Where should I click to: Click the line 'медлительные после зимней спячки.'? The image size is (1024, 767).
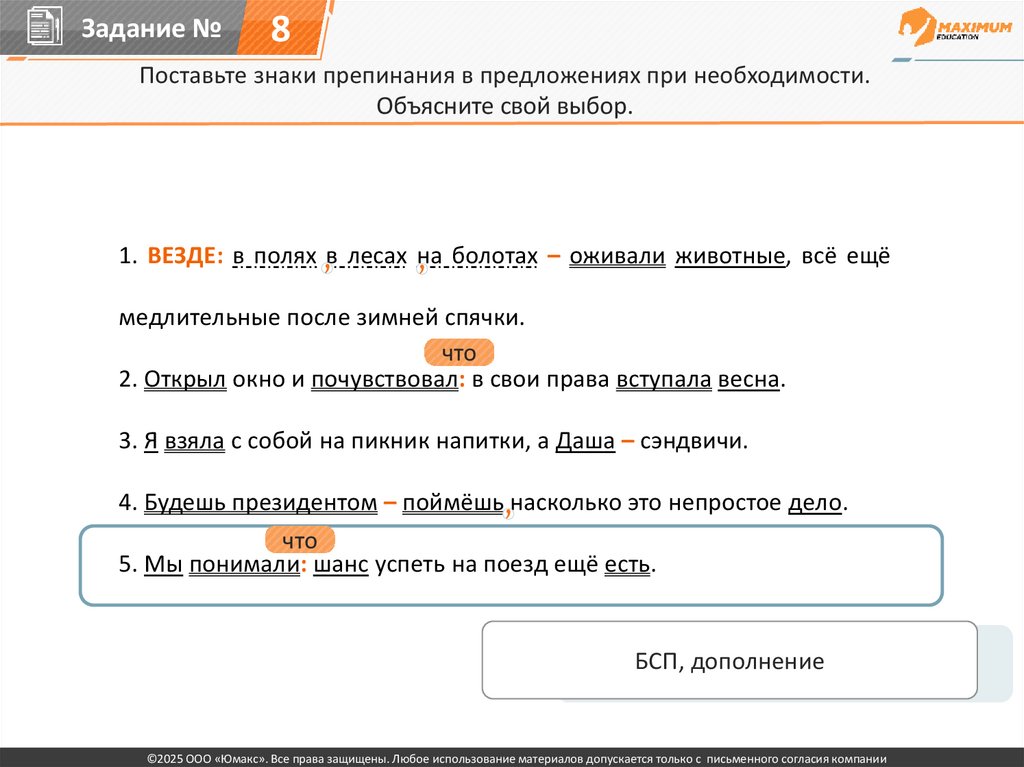pyautogui.click(x=321, y=318)
